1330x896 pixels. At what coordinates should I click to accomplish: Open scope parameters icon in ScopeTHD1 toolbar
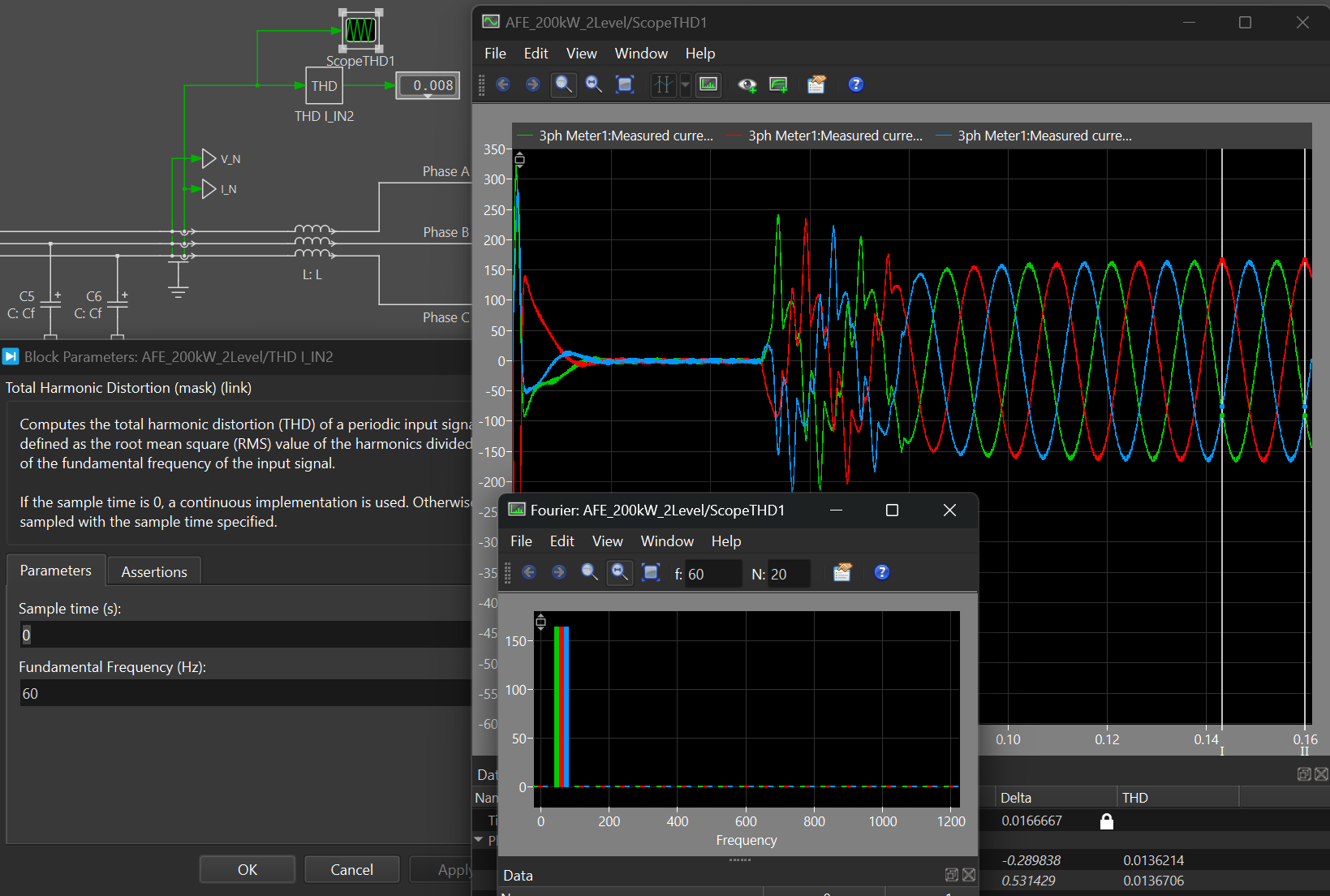point(816,84)
